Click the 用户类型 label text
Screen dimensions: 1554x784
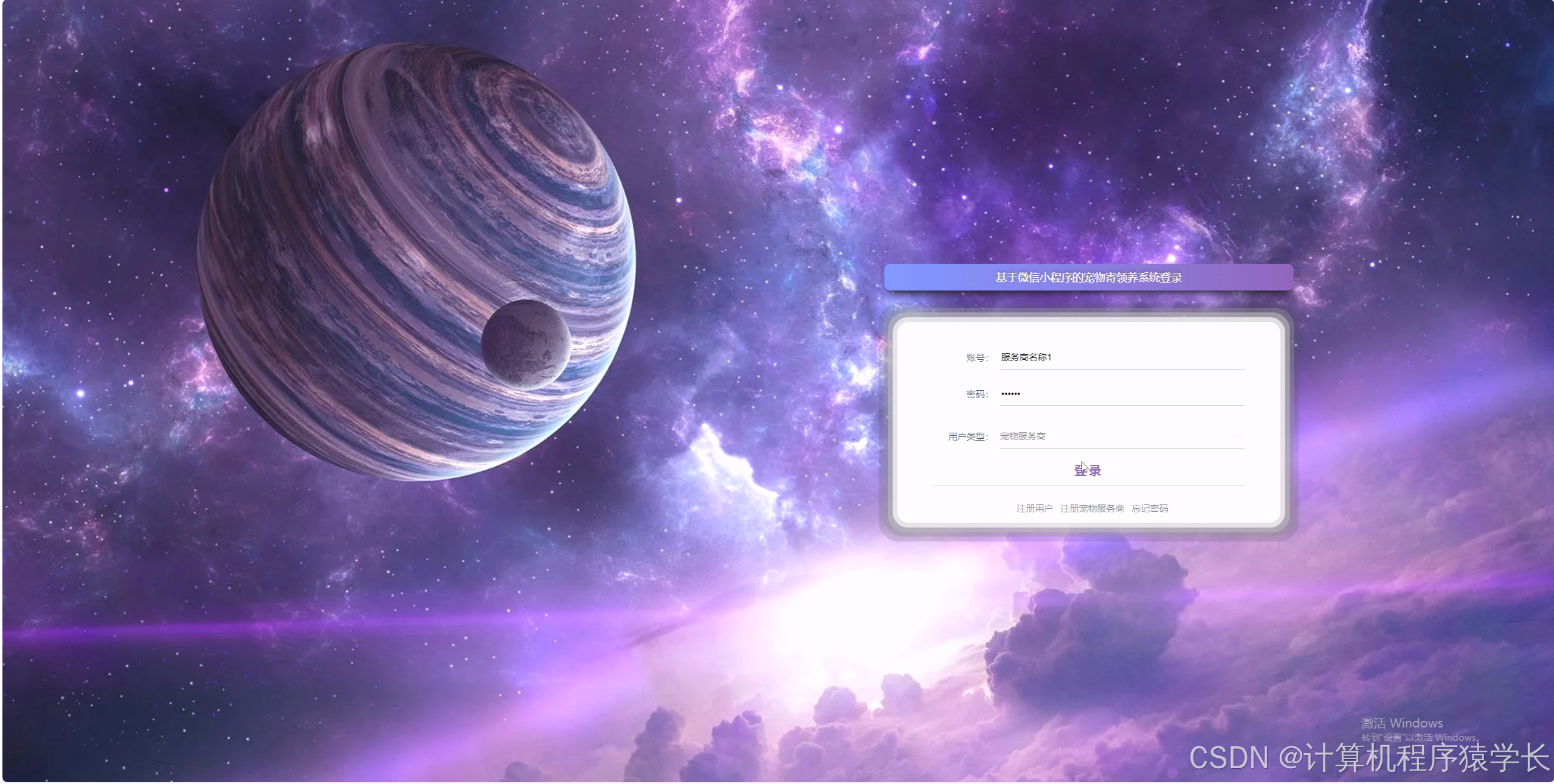click(968, 436)
